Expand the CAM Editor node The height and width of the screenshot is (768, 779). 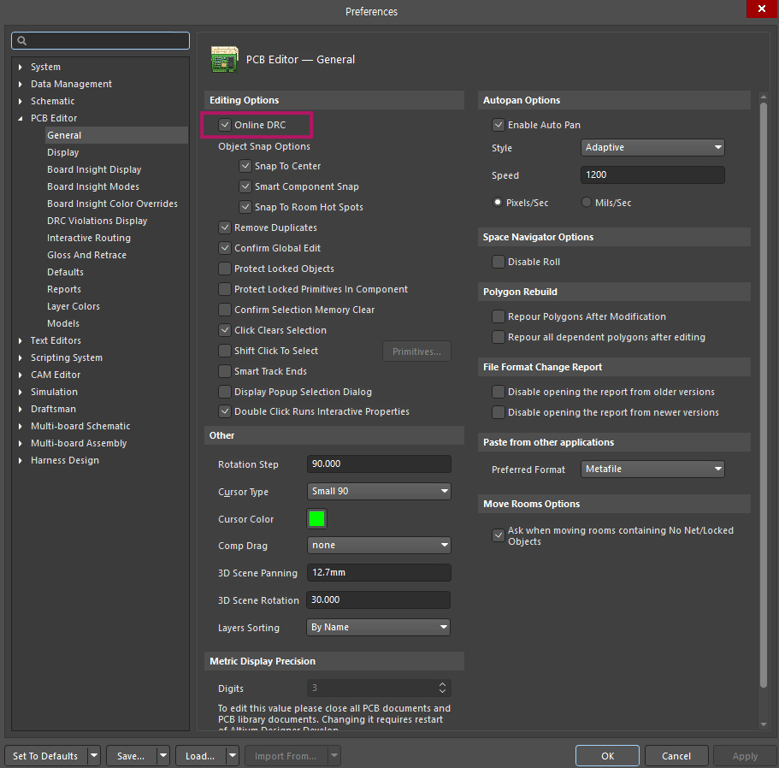pyautogui.click(x=20, y=375)
